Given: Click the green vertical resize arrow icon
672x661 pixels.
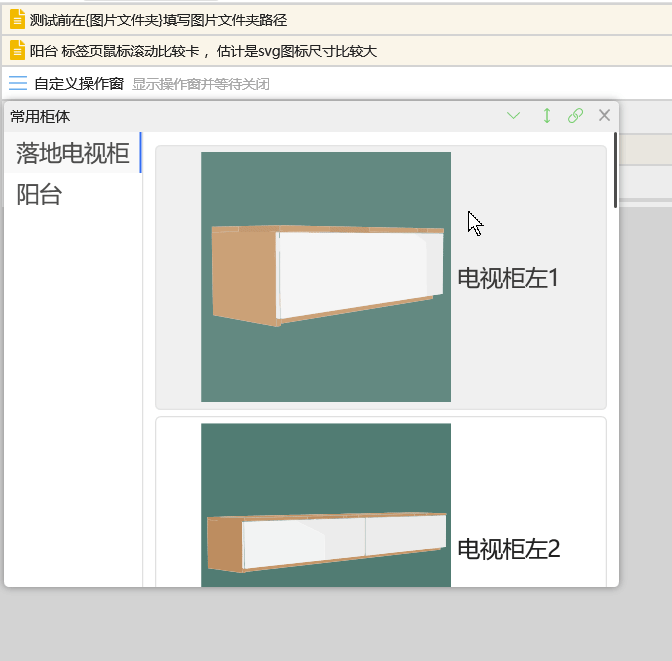Looking at the screenshot, I should tap(546, 115).
